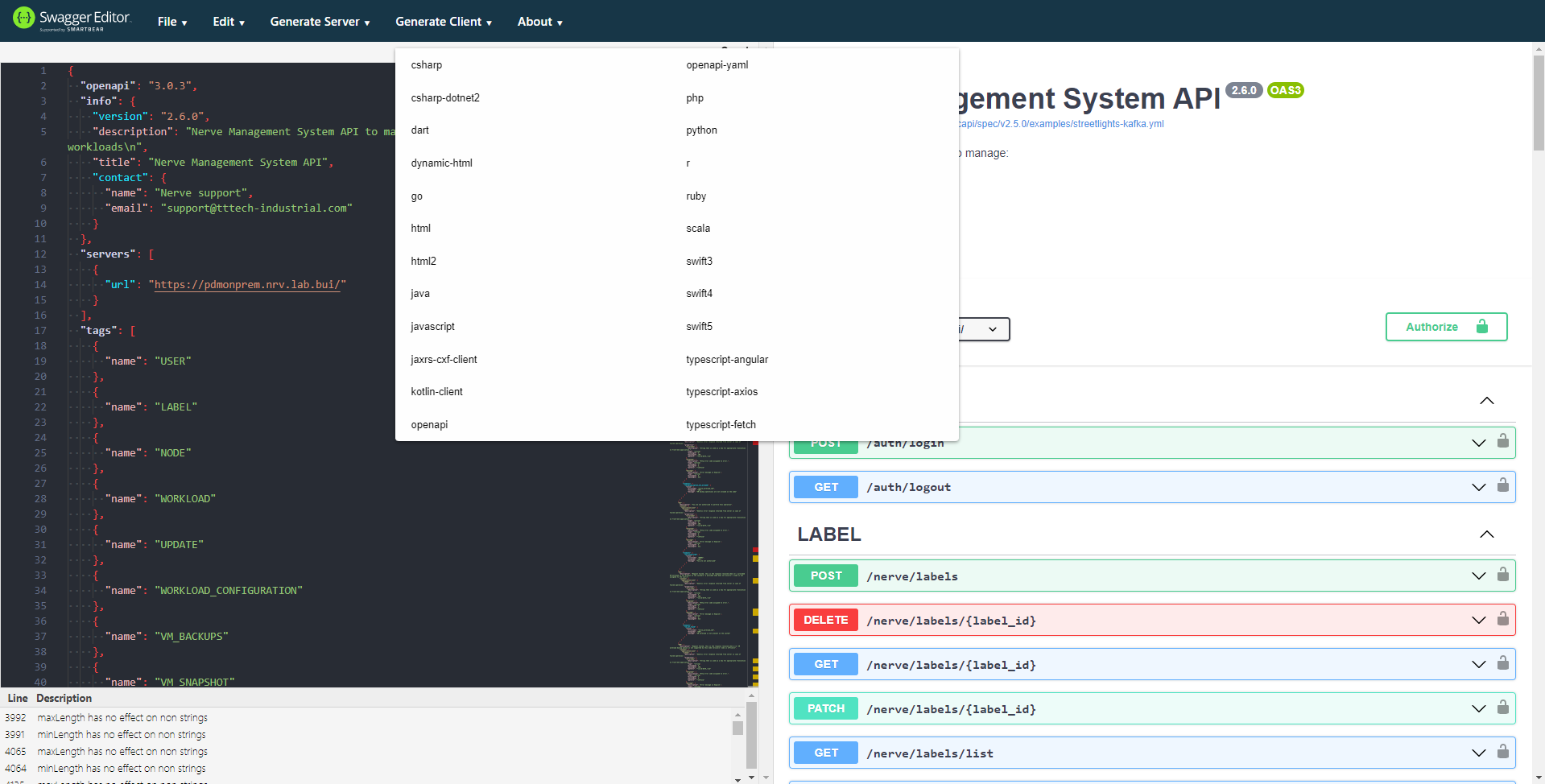Click the lock icon on POST /auth/login

click(1502, 442)
